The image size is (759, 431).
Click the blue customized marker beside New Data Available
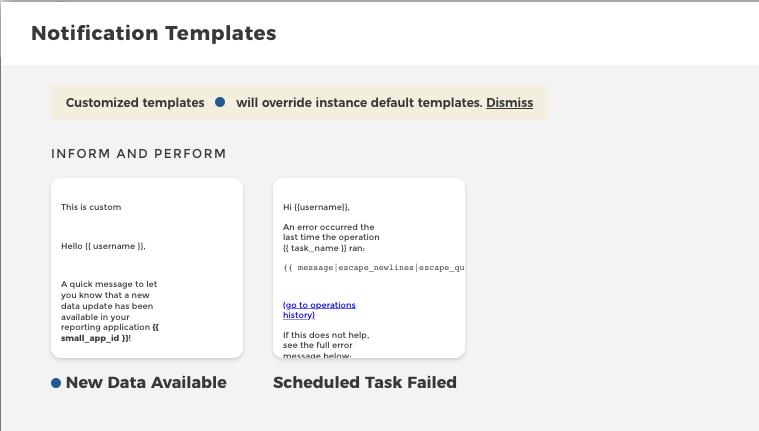(56, 383)
